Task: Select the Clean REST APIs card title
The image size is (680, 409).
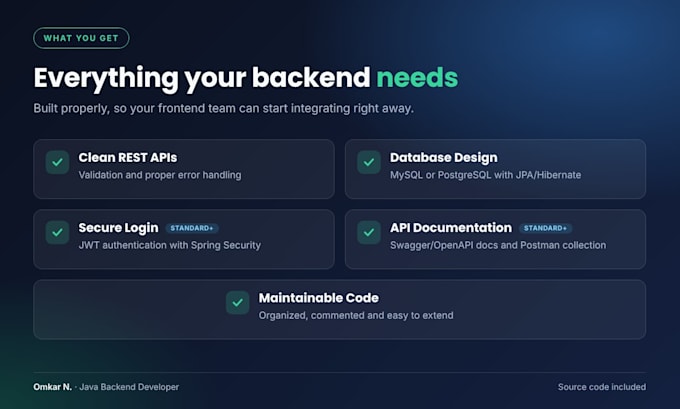Action: coord(128,157)
